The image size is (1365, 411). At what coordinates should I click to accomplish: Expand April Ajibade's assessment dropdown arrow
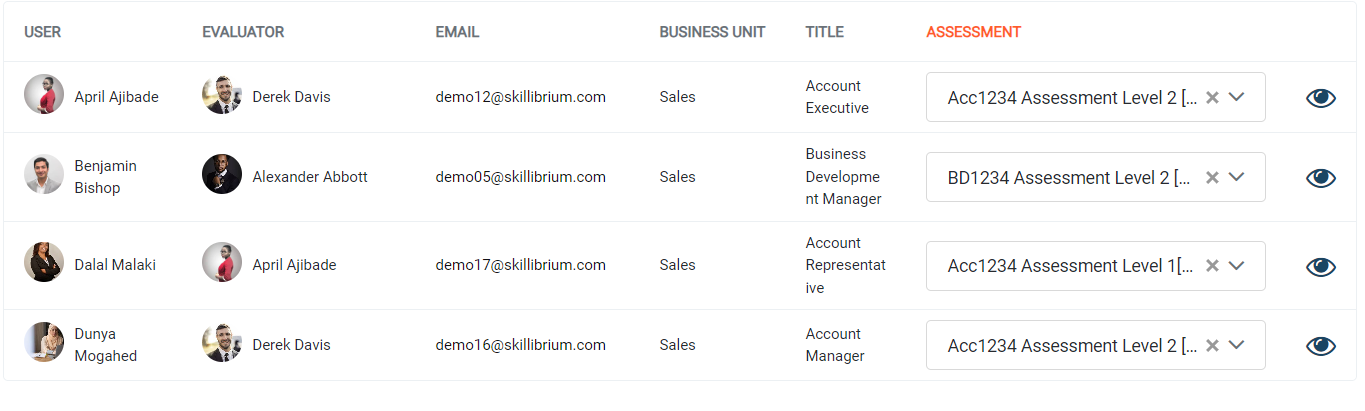[x=1236, y=97]
